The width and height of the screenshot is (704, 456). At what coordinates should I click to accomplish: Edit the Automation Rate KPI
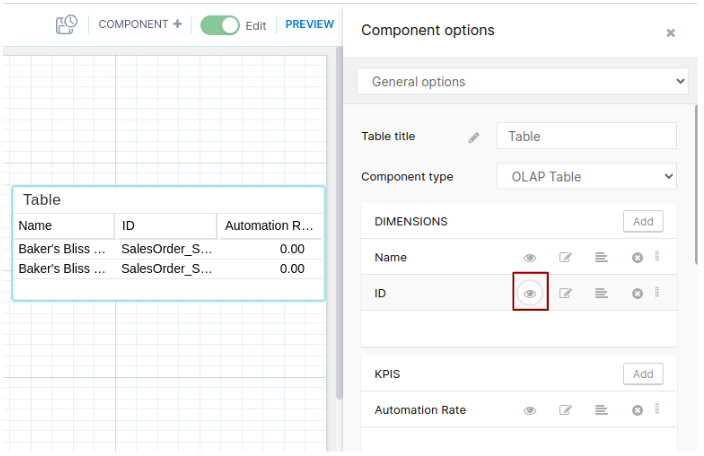click(x=566, y=410)
